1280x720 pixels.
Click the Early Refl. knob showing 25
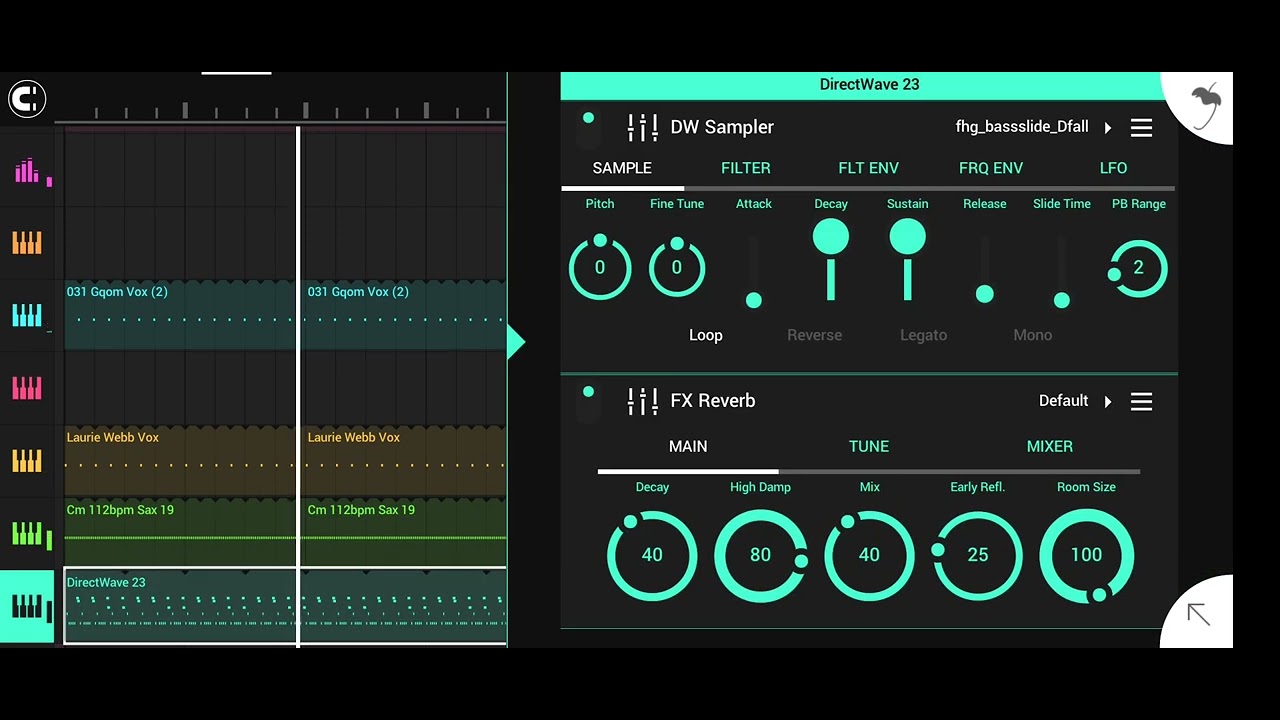click(977, 555)
